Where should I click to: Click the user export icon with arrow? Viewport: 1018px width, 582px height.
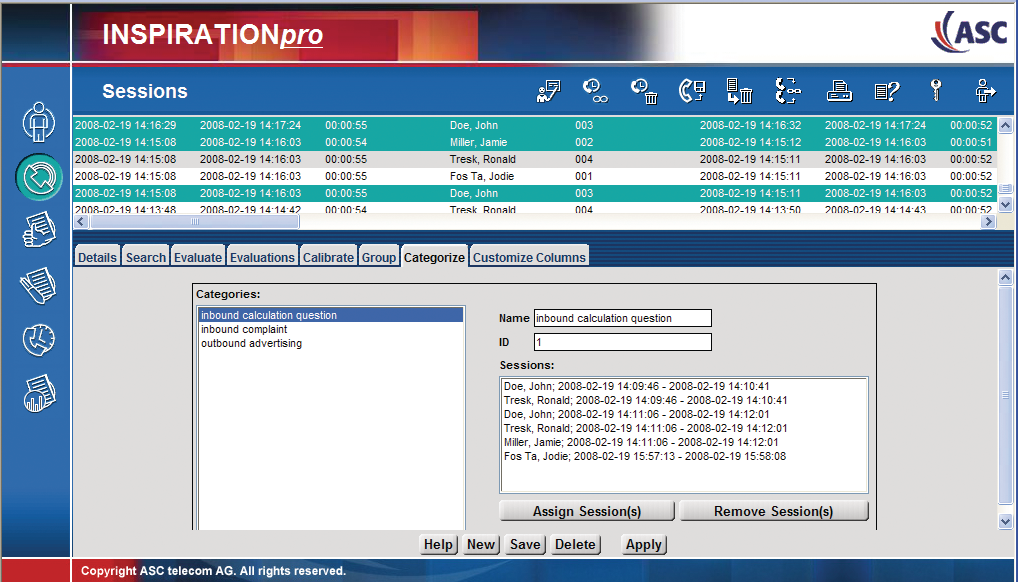[984, 90]
